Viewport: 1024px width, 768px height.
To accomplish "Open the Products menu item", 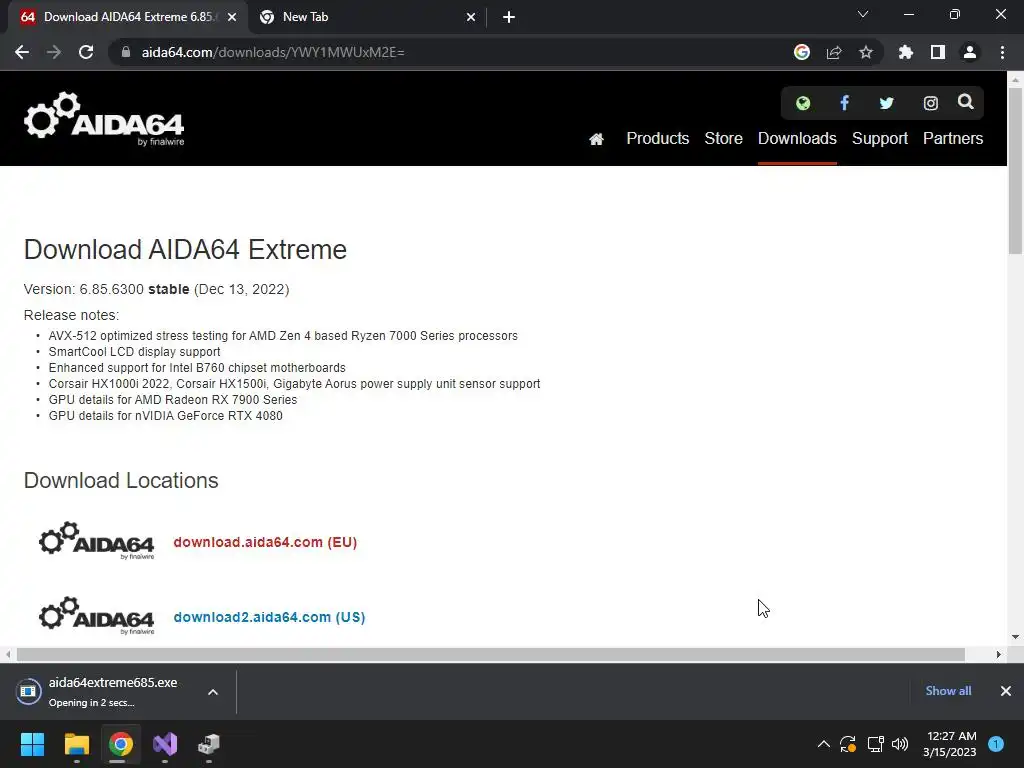I will click(x=658, y=138).
